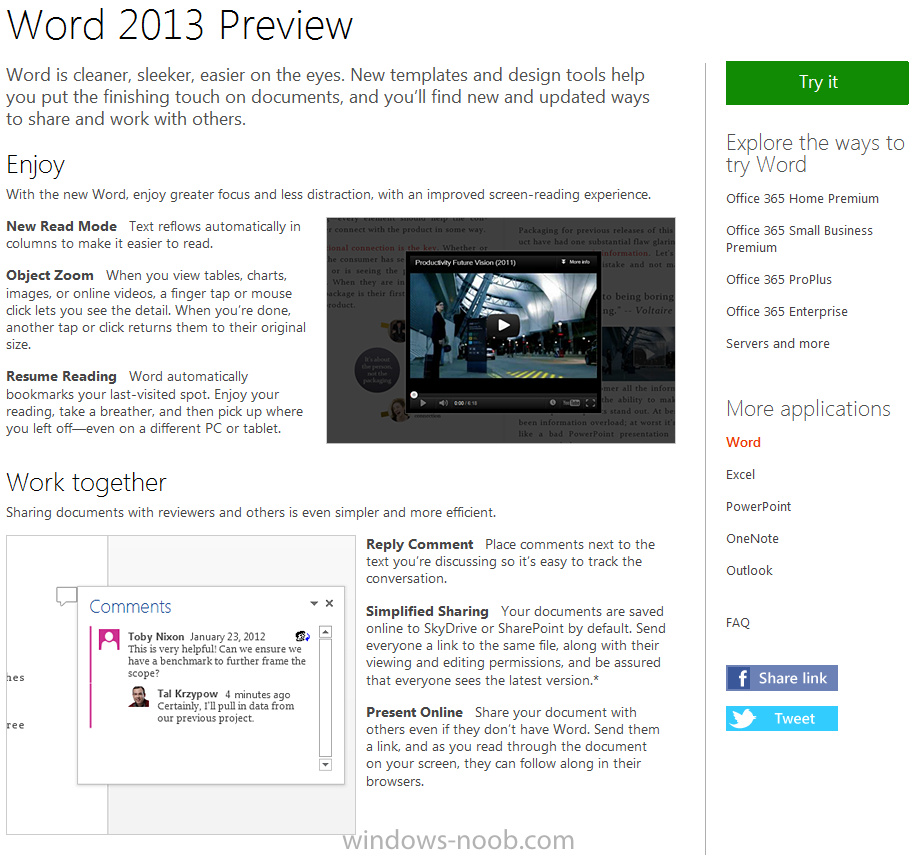
Task: Click the watch later clock icon
Action: (552, 402)
